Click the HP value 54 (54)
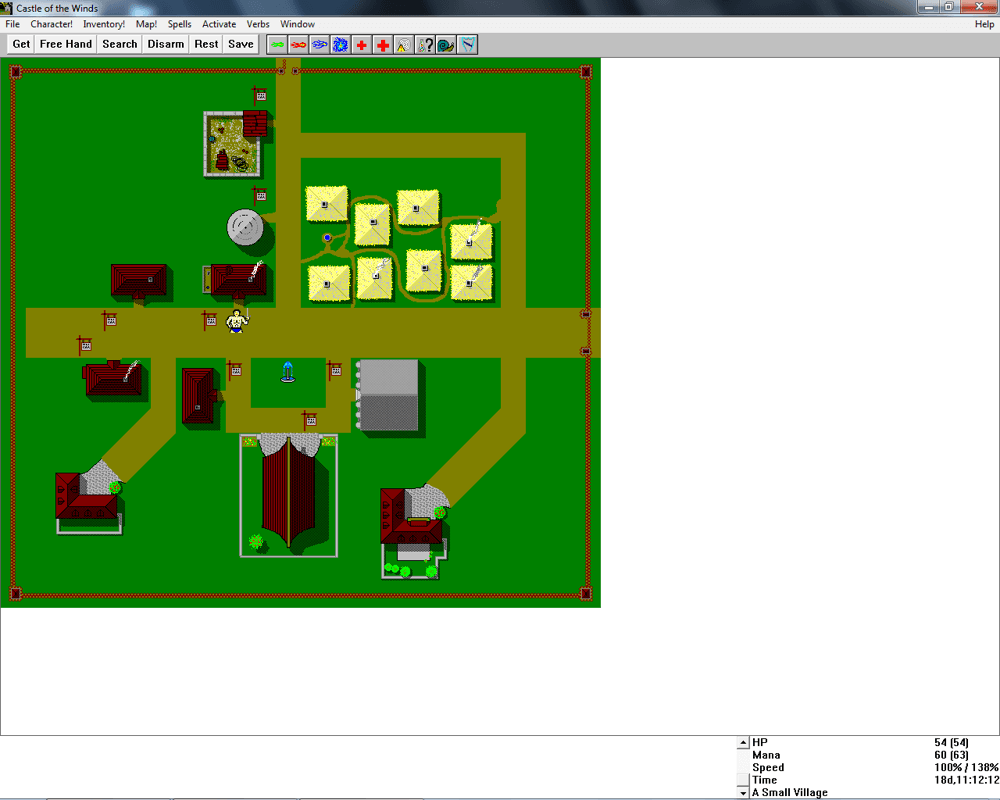 tap(951, 743)
